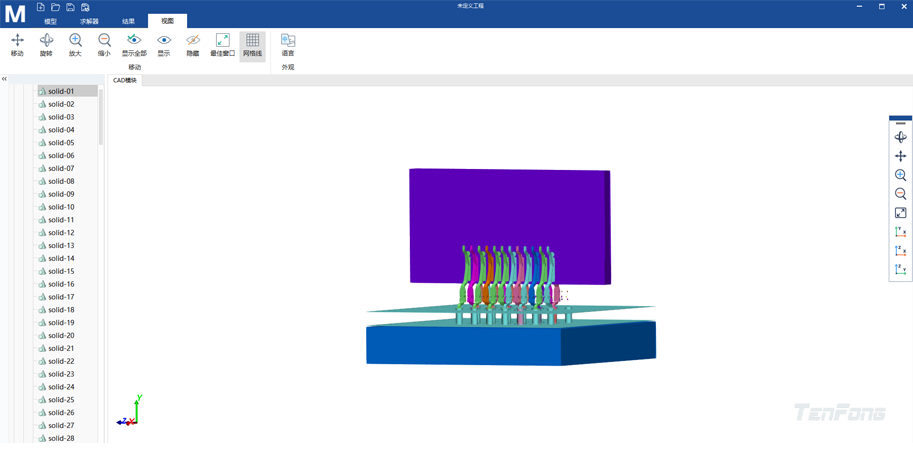Select solid-18 in the model tree
913x452 pixels.
(x=61, y=310)
